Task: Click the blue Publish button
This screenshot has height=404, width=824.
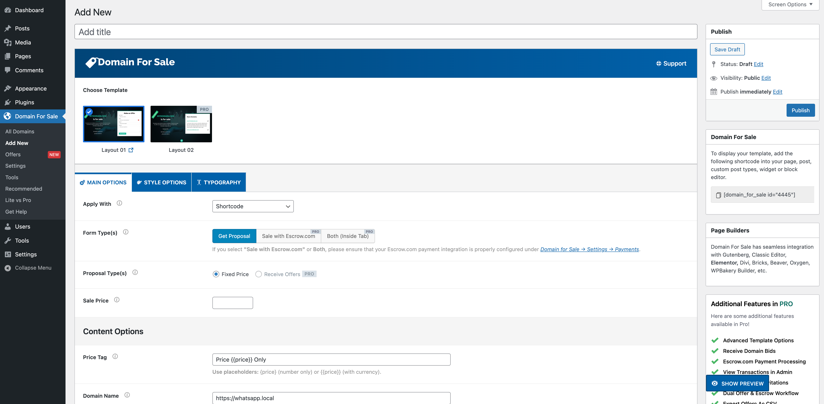Action: tap(800, 110)
